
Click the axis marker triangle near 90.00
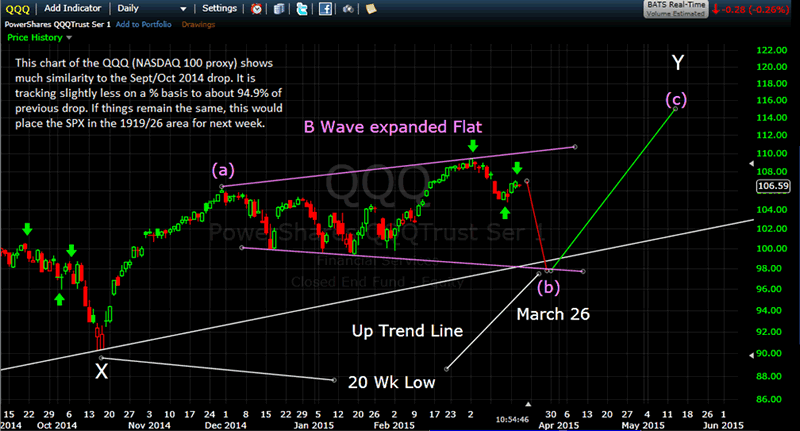(751, 355)
